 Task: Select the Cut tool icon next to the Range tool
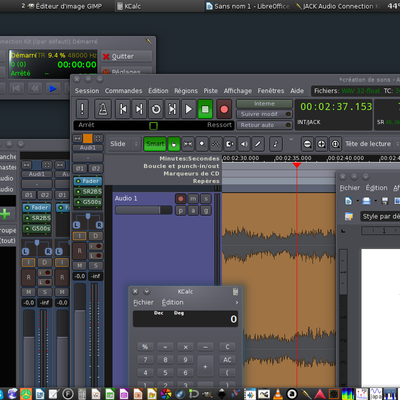pos(202,144)
